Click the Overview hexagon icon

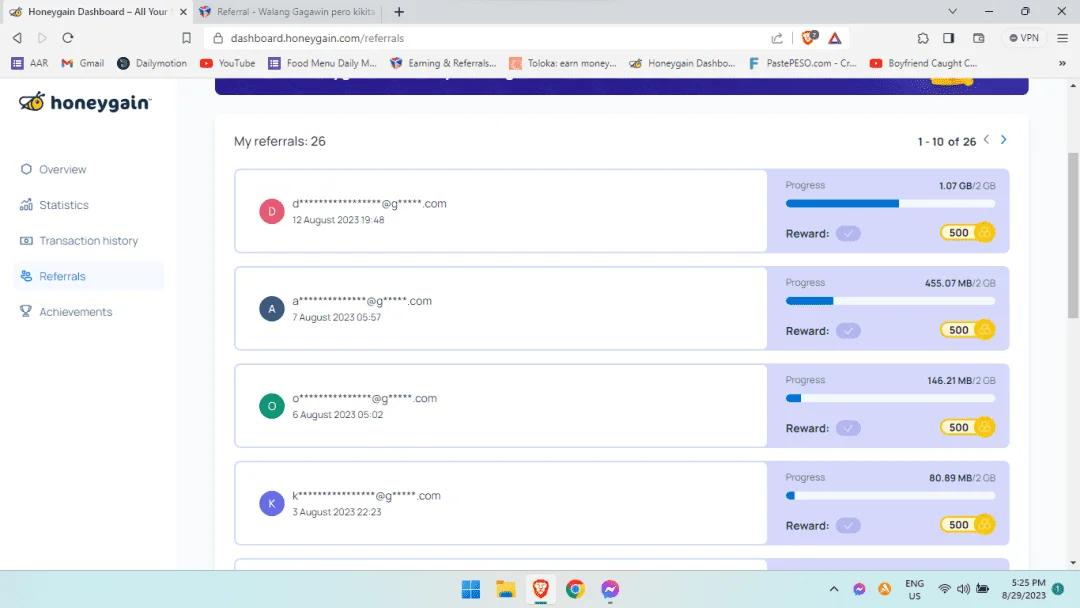tap(26, 169)
